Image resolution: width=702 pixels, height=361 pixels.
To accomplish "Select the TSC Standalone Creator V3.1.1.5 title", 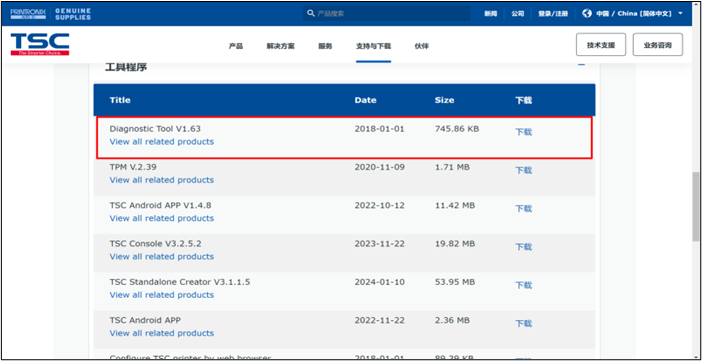I will (180, 282).
